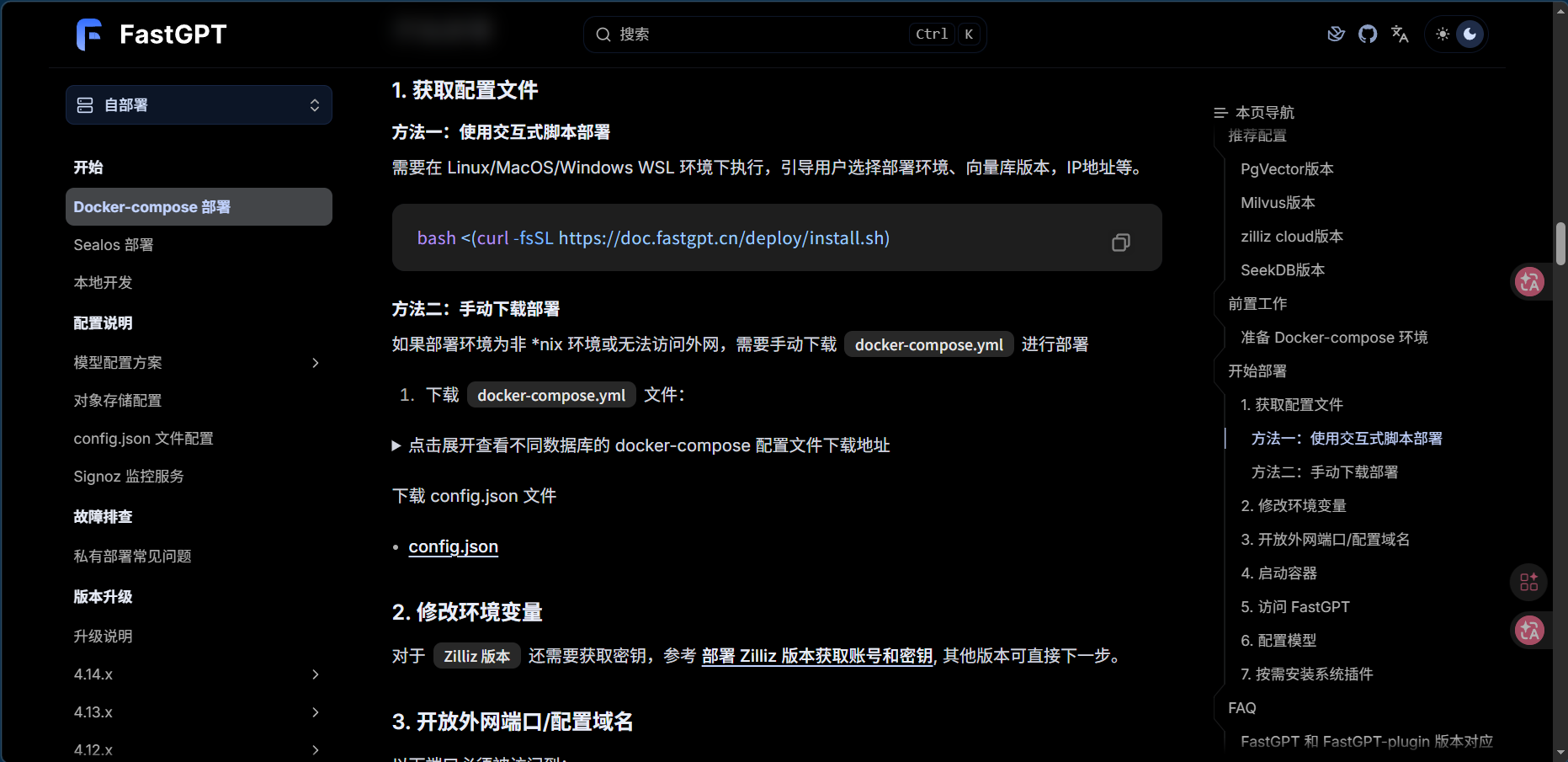Open config.json 文件配置 page
The height and width of the screenshot is (762, 1568).
pyautogui.click(x=143, y=439)
